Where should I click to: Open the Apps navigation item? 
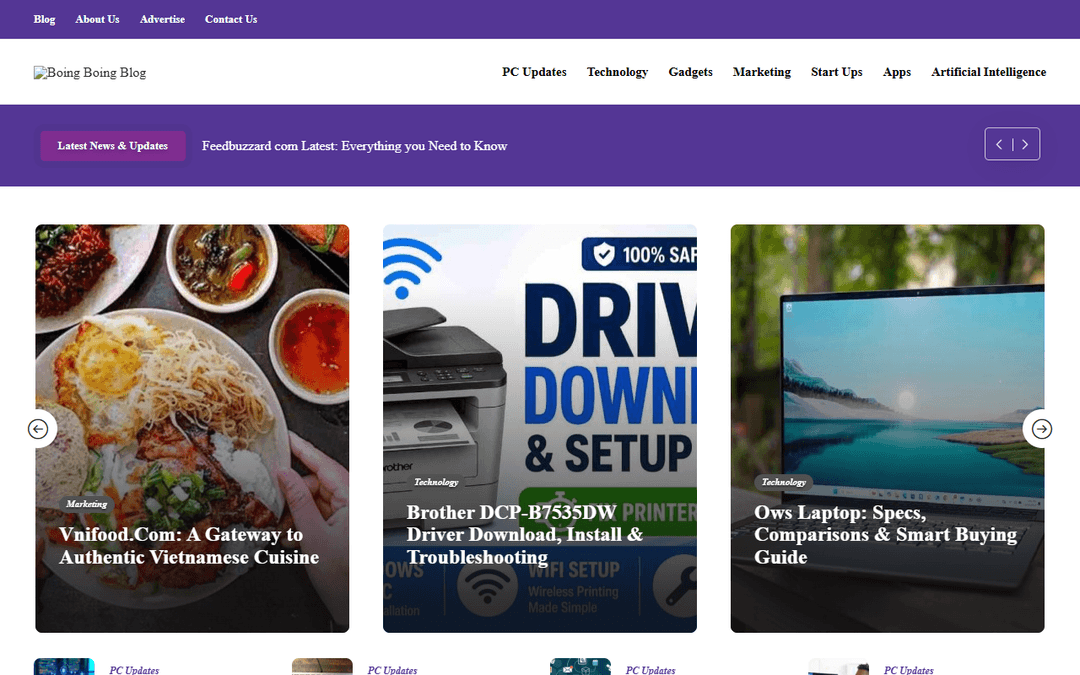pos(897,72)
